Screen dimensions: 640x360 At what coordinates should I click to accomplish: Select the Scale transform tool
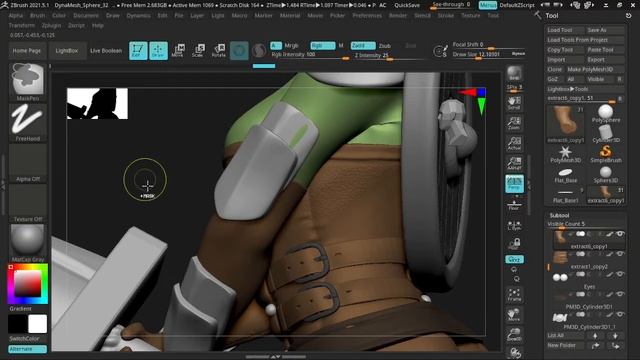pyautogui.click(x=198, y=51)
